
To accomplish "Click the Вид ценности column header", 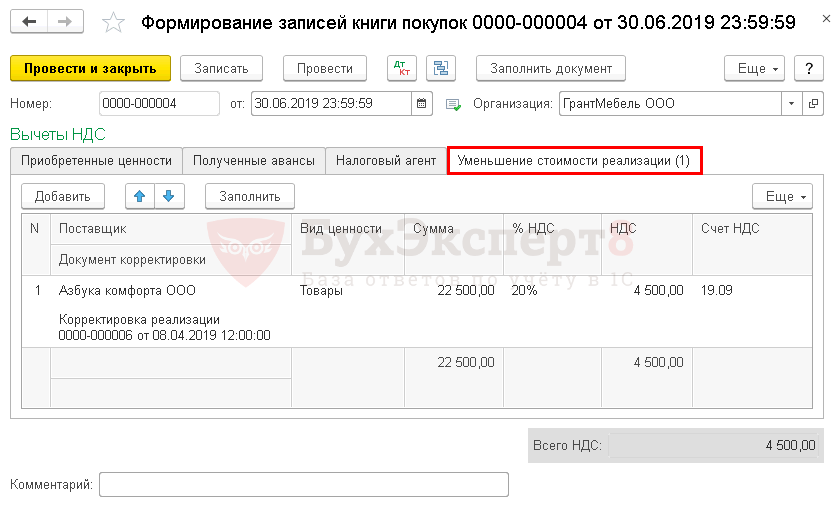I will point(348,245).
